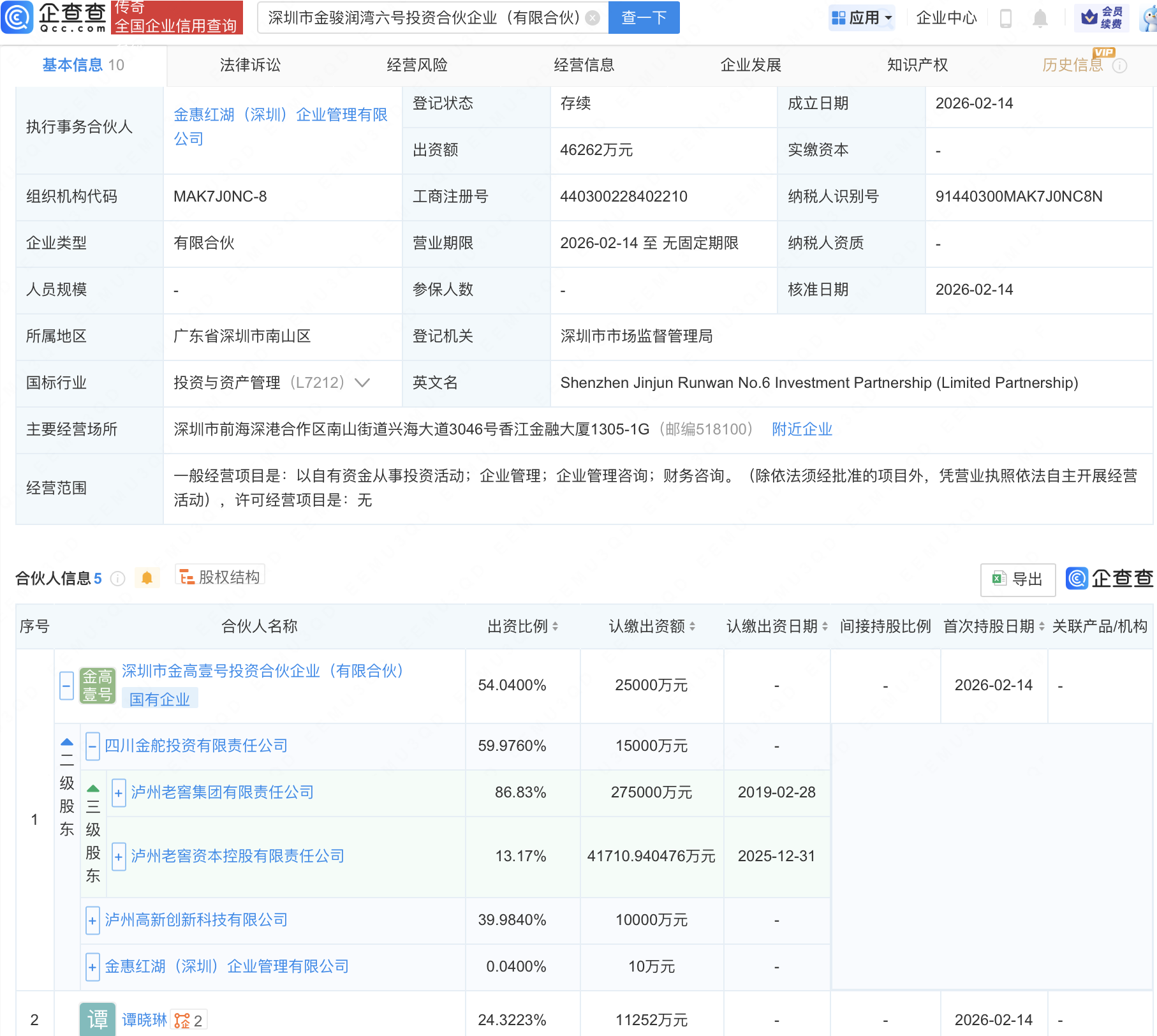The height and width of the screenshot is (1036, 1157).
Task: Expand the 泸州高新创新科技有限公司 row
Action: (x=92, y=921)
